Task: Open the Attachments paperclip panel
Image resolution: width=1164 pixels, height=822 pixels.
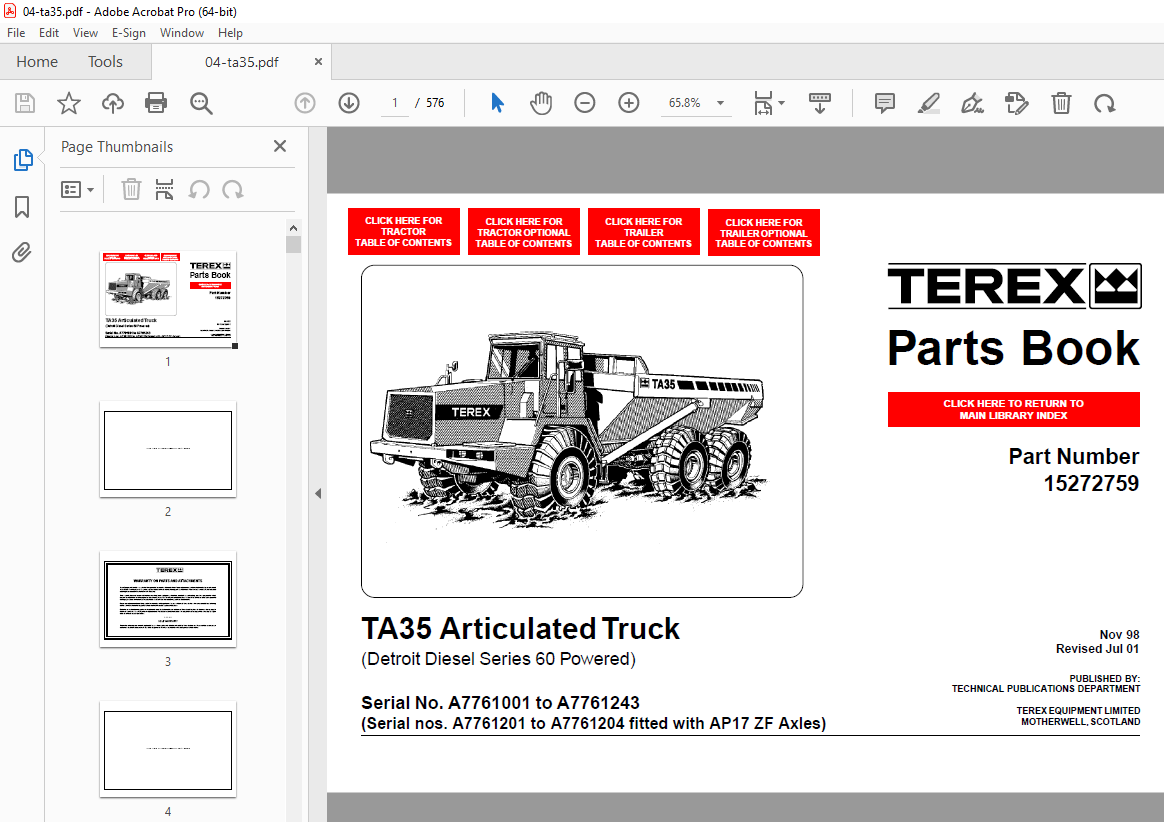Action: (22, 252)
